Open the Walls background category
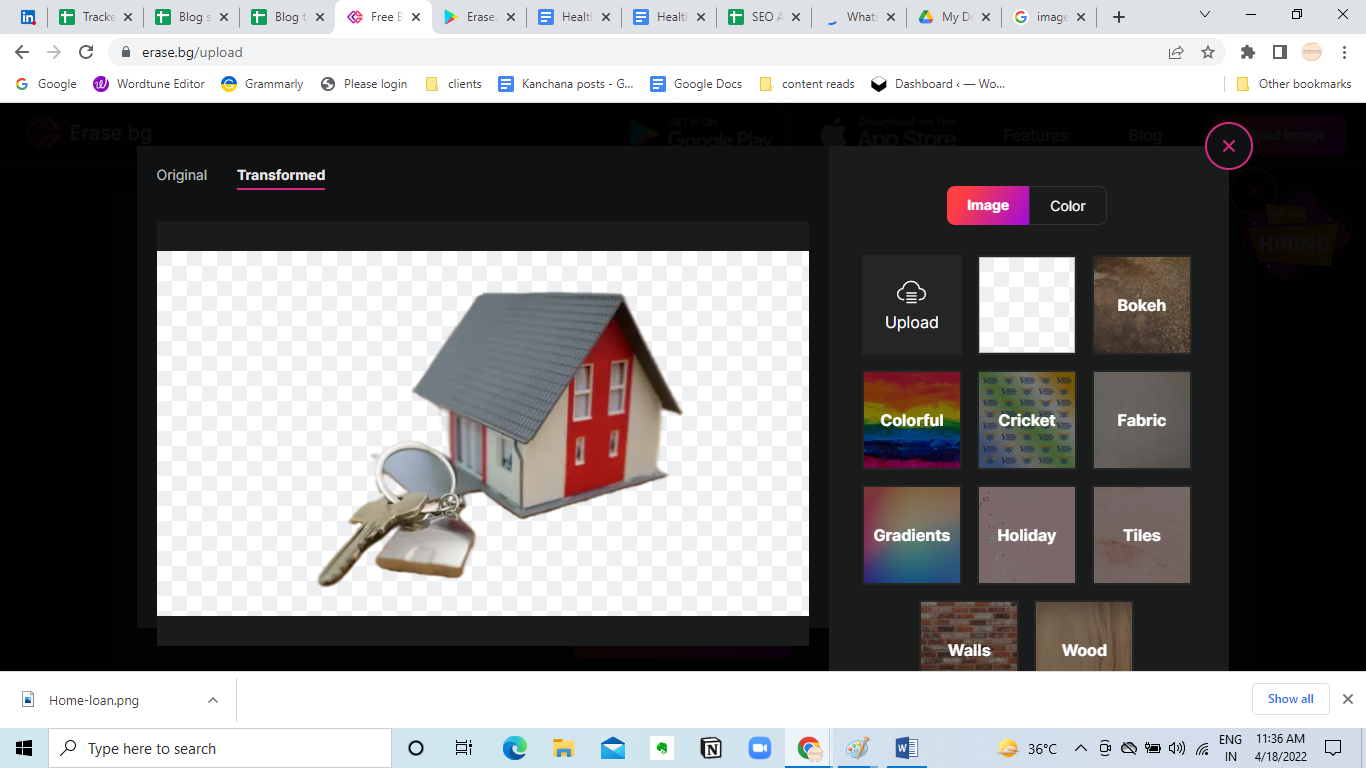The image size is (1366, 768). click(969, 636)
